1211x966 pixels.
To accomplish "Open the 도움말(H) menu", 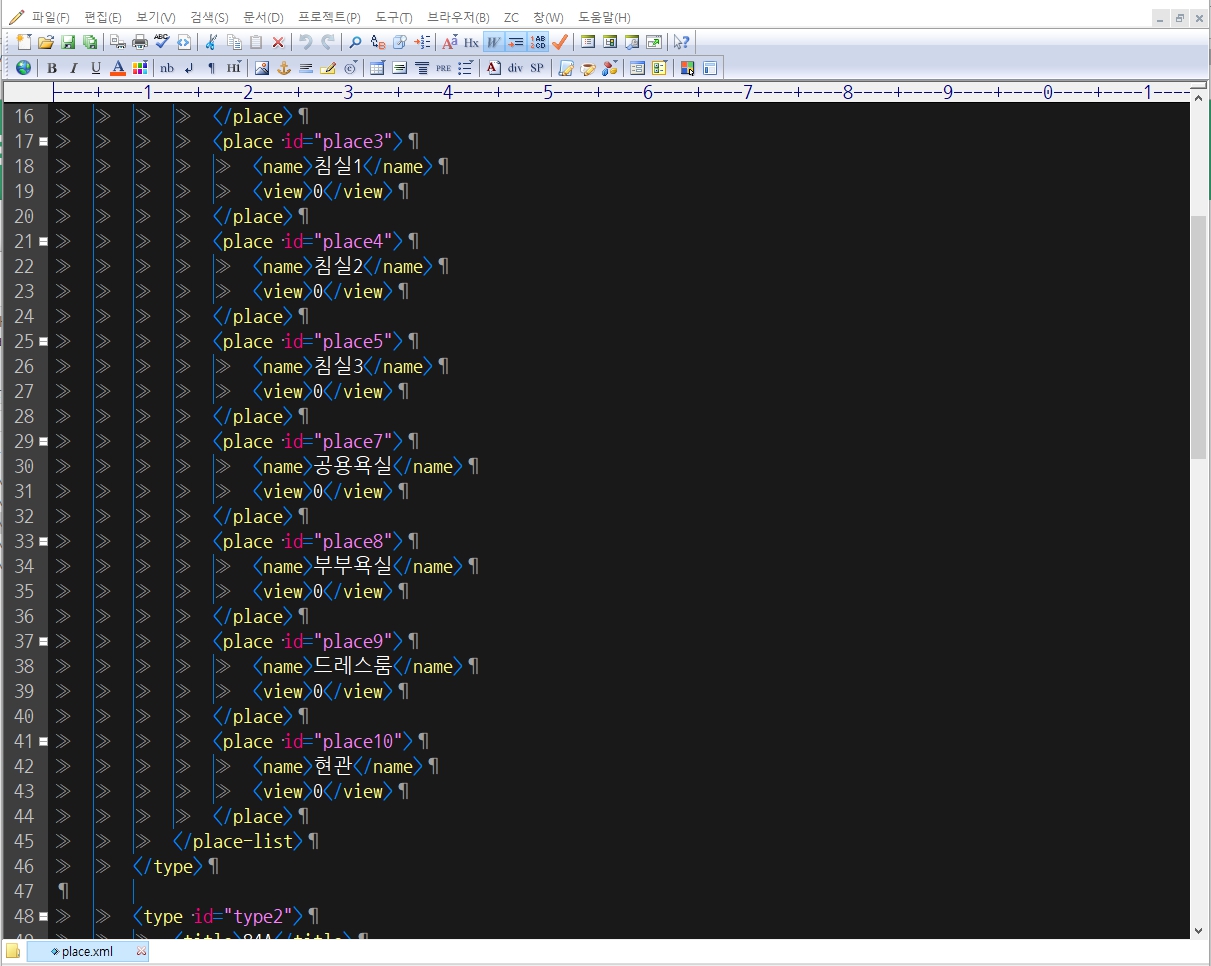I will tap(604, 18).
